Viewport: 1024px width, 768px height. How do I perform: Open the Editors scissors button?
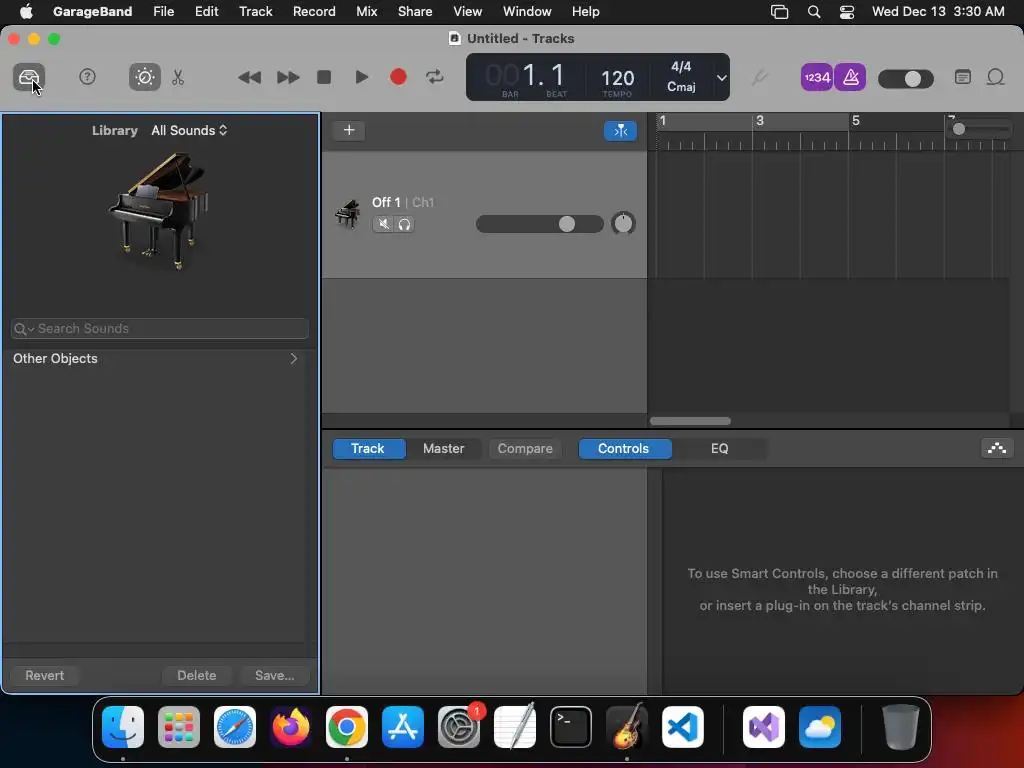pos(178,78)
